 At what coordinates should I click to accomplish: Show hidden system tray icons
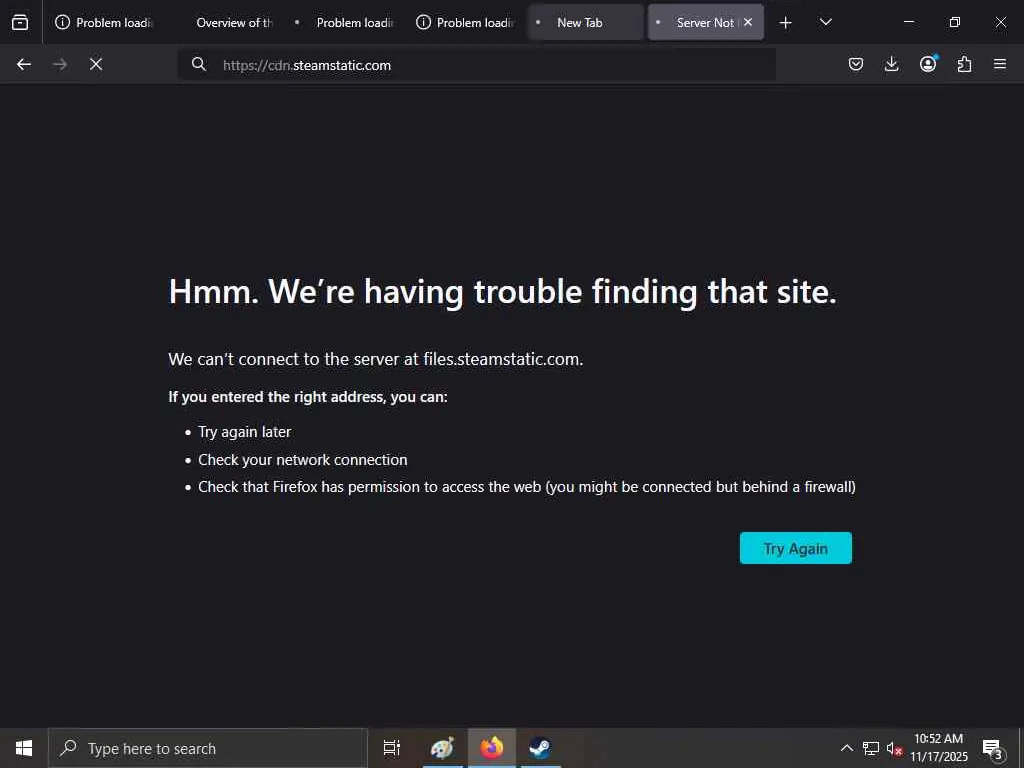(x=846, y=748)
